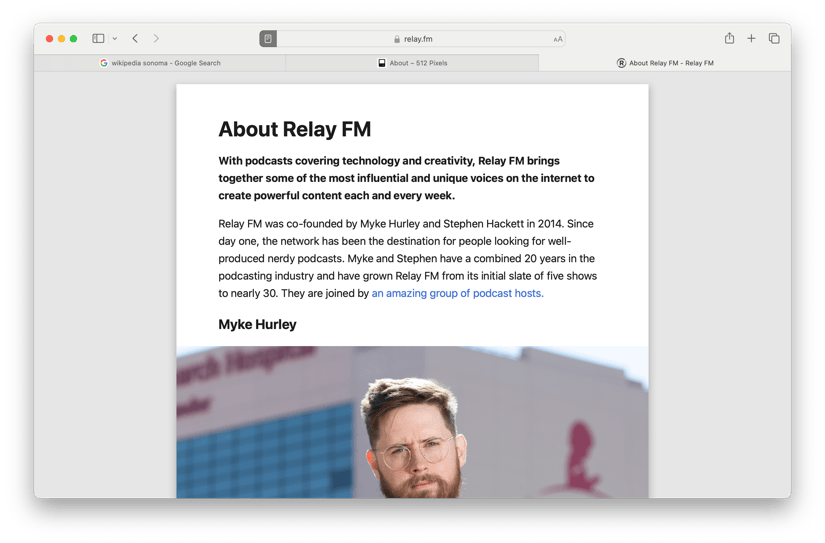Select the About Relay FM tab
Screen dimensions: 825x543
pyautogui.click(x=665, y=63)
